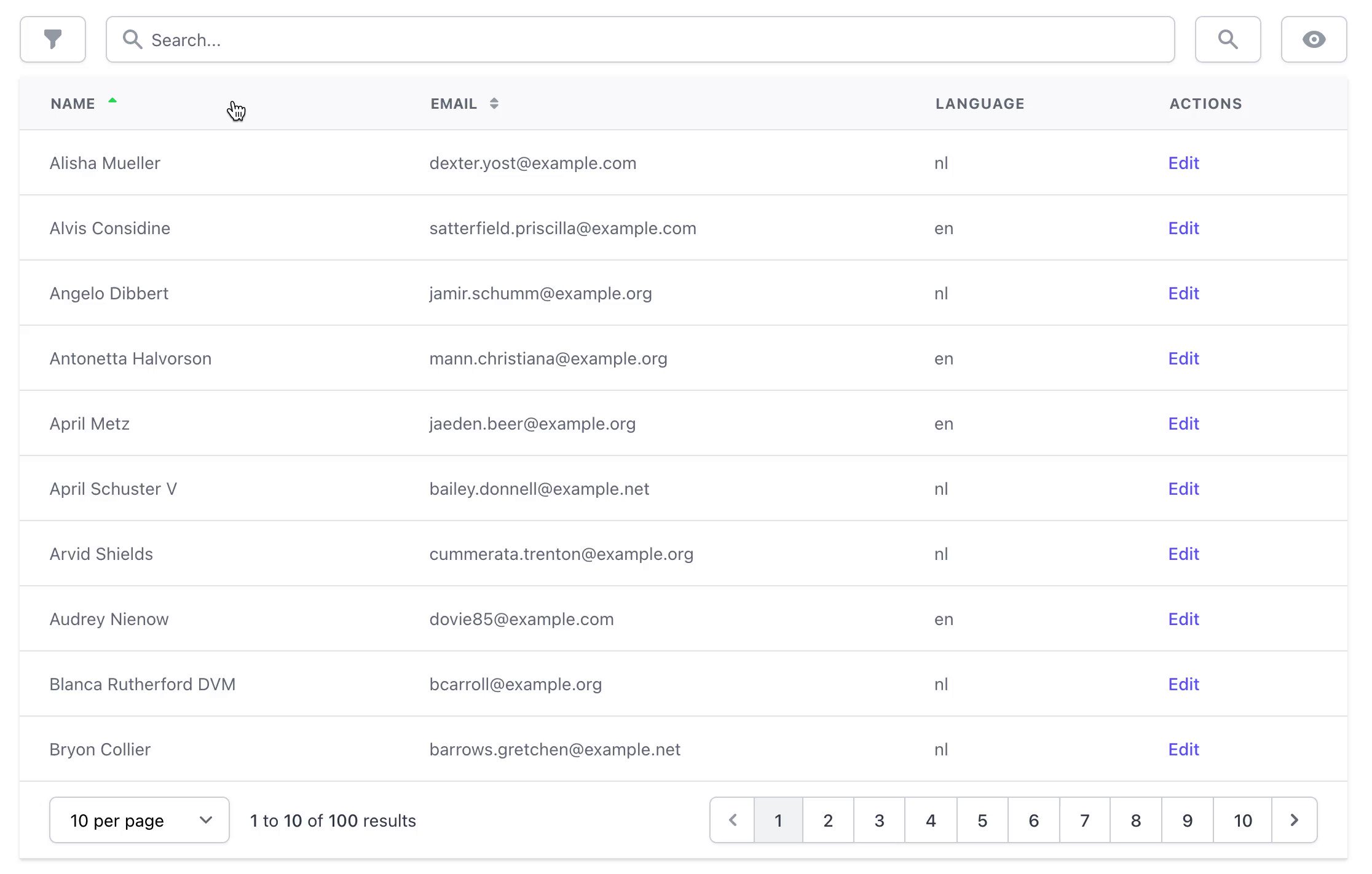
Task: Sort by Name using green arrow
Action: pos(112,101)
